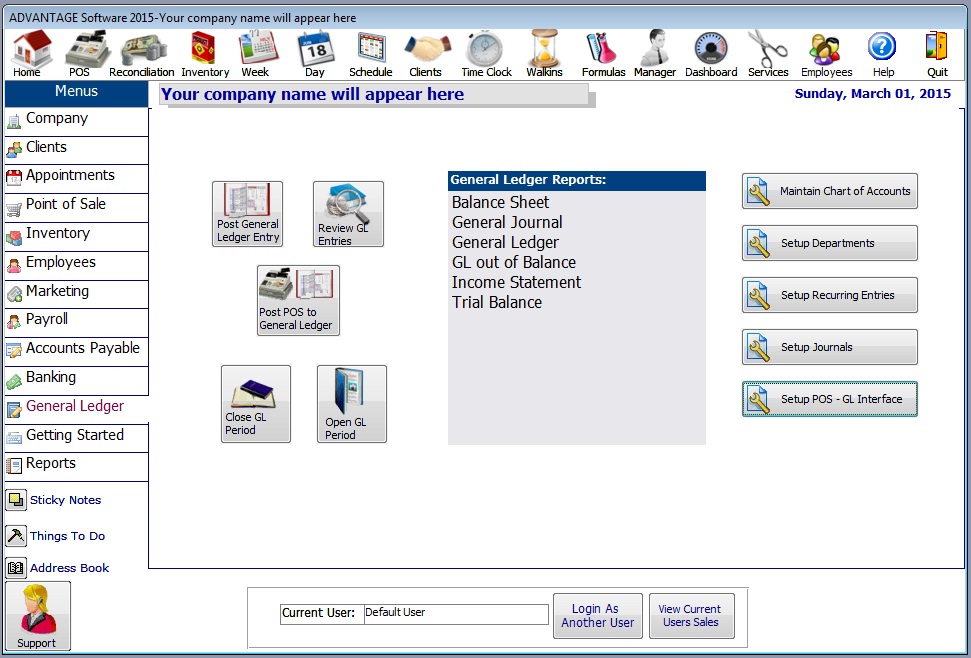Open the Home toolbar icon
971x658 pixels.
(x=28, y=54)
